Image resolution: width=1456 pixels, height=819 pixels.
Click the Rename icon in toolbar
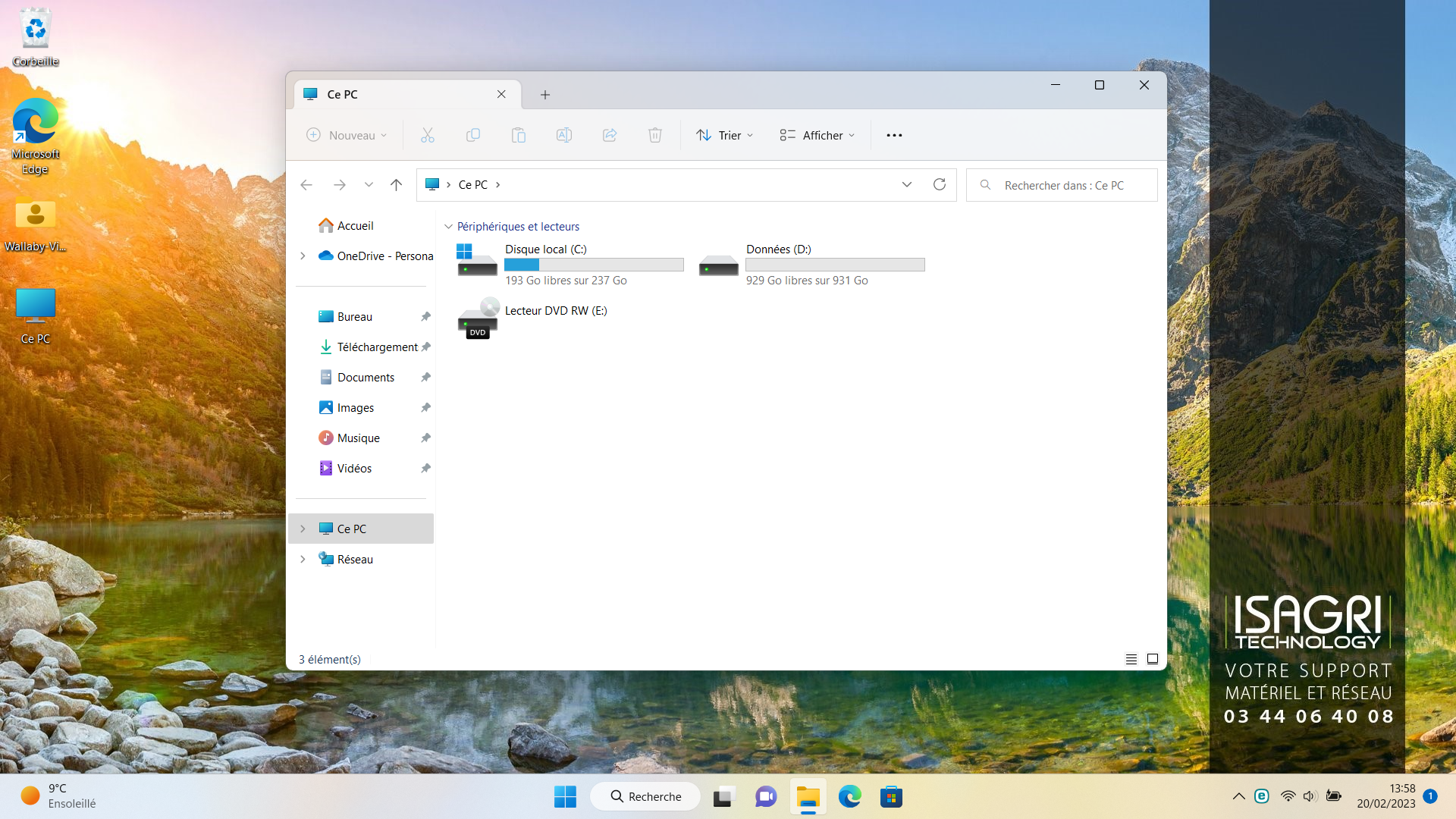coord(564,135)
